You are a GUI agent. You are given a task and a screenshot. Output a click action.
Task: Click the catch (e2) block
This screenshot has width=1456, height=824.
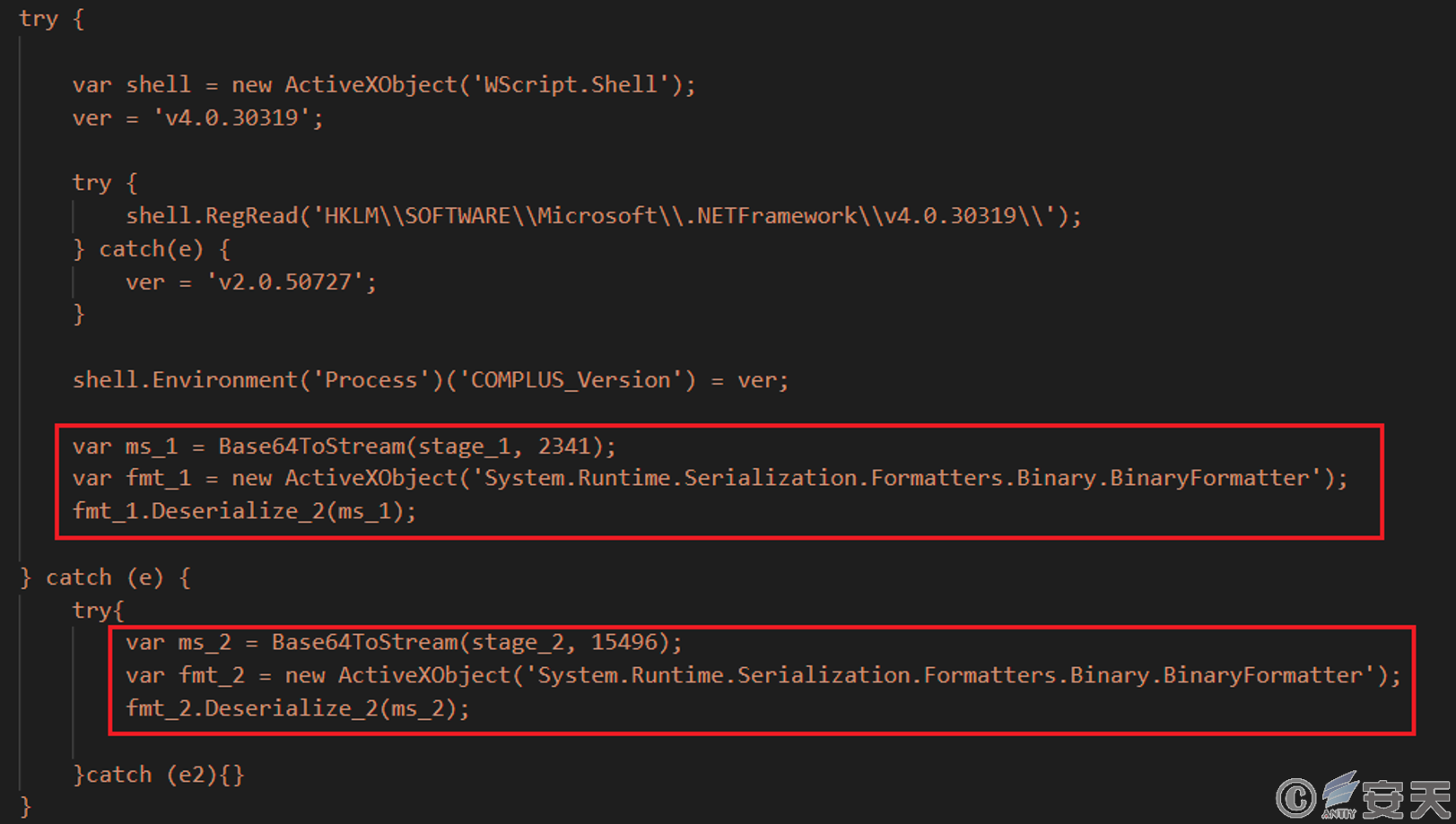tap(159, 775)
